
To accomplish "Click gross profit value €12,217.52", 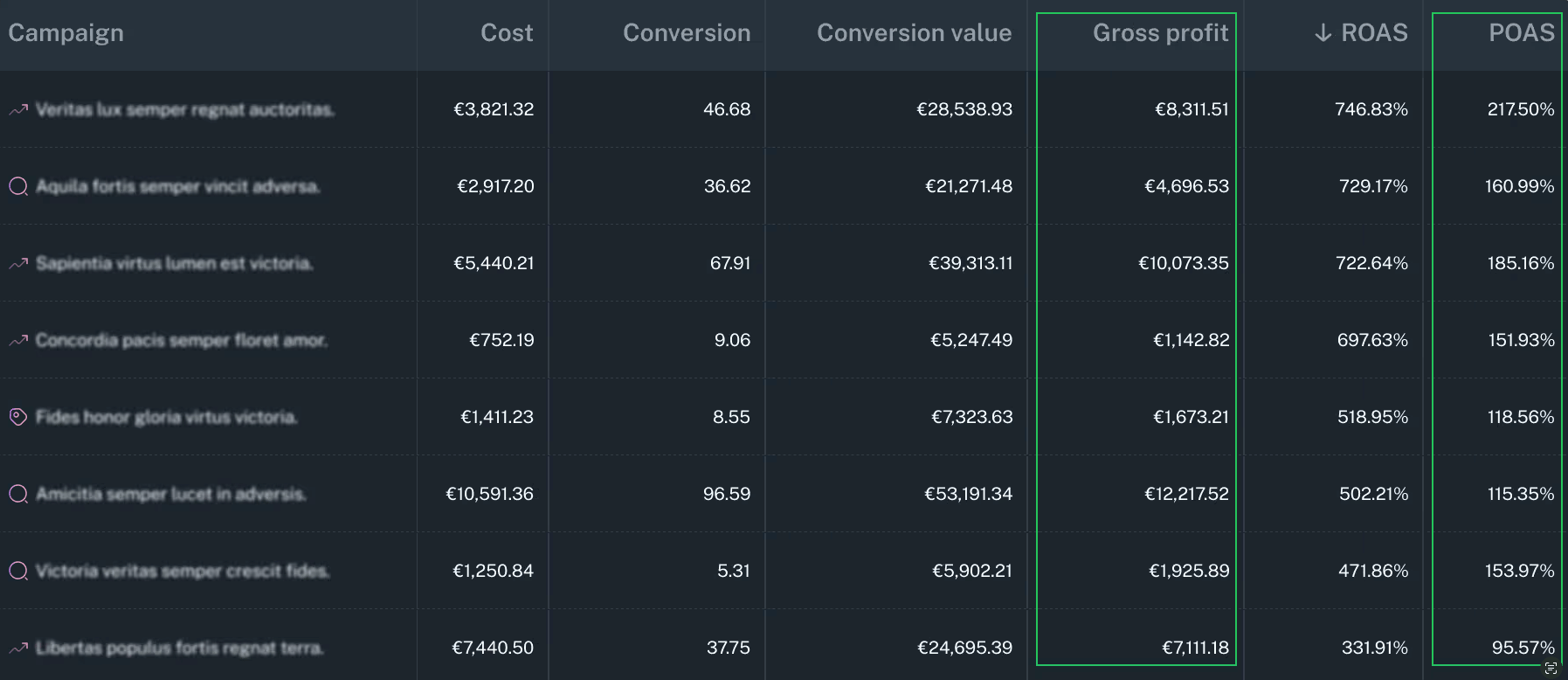I will [1186, 494].
